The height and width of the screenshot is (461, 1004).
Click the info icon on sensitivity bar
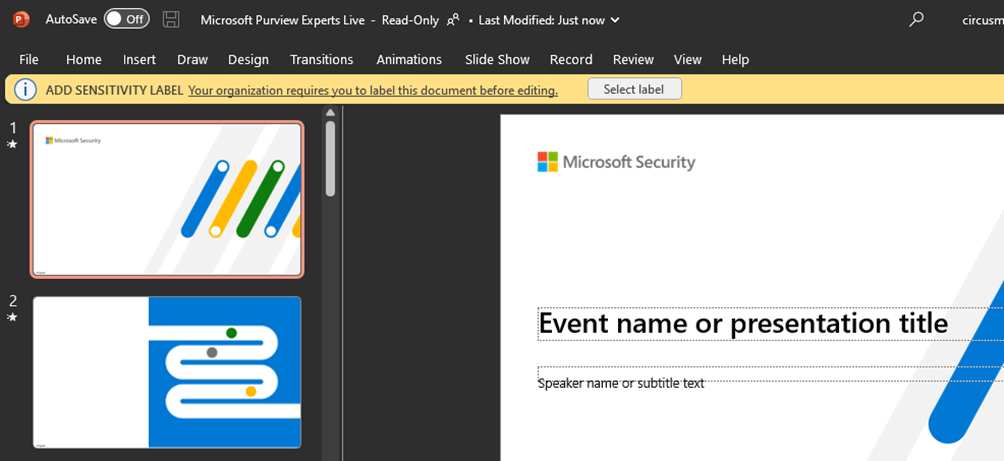(25, 90)
